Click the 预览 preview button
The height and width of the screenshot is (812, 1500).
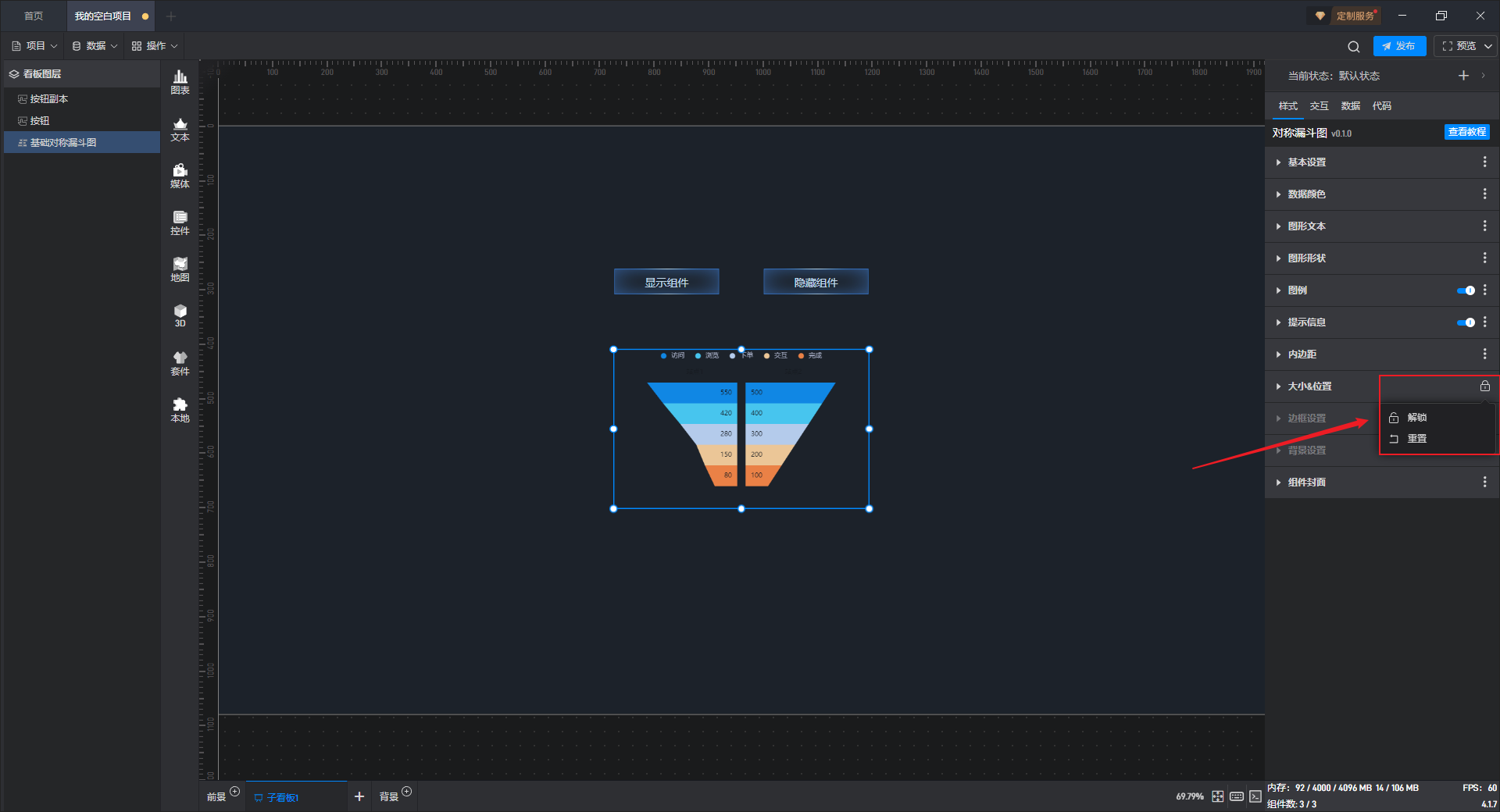point(1459,46)
